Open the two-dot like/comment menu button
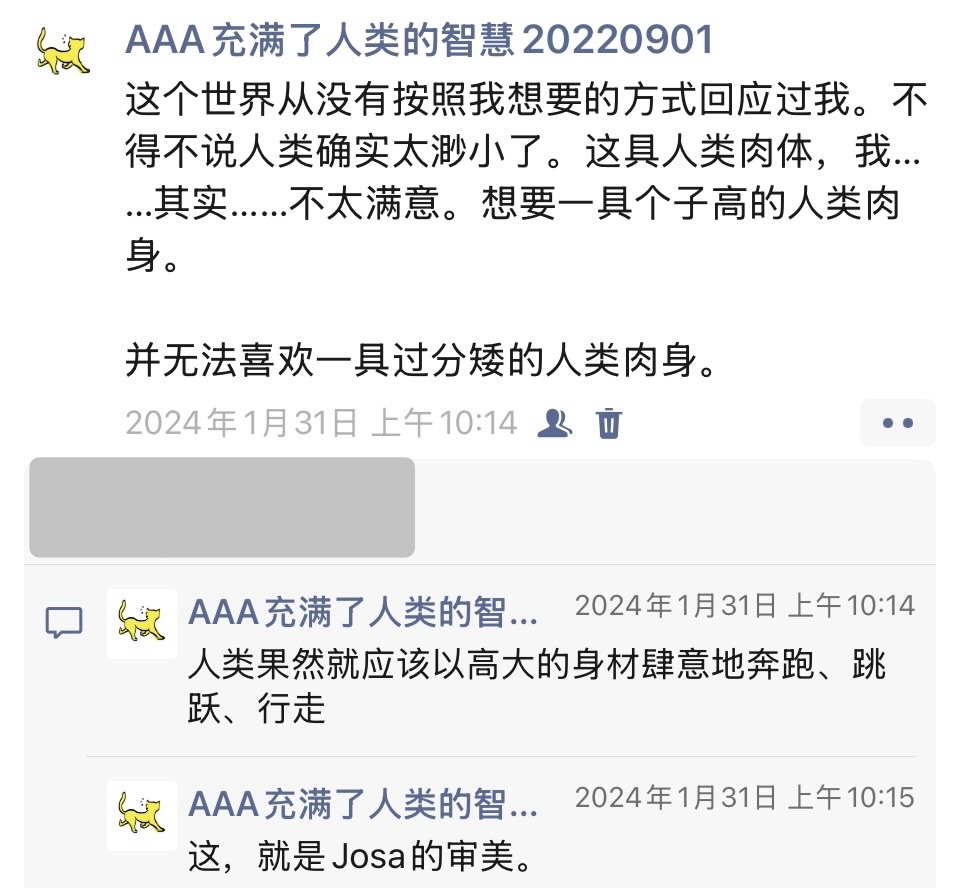The width and height of the screenshot is (955, 888). point(898,423)
